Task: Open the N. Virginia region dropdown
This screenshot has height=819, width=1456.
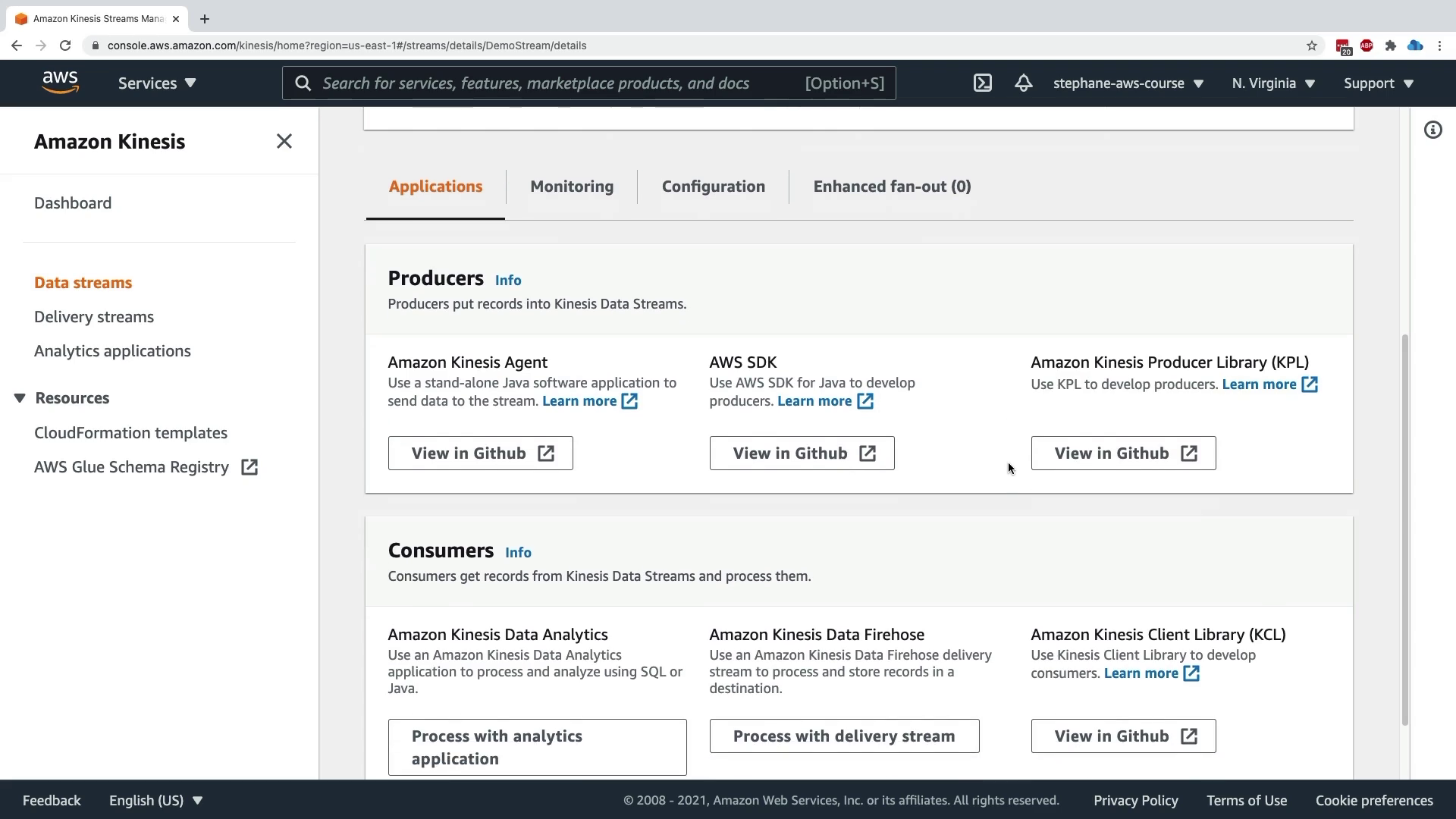Action: pos(1272,83)
